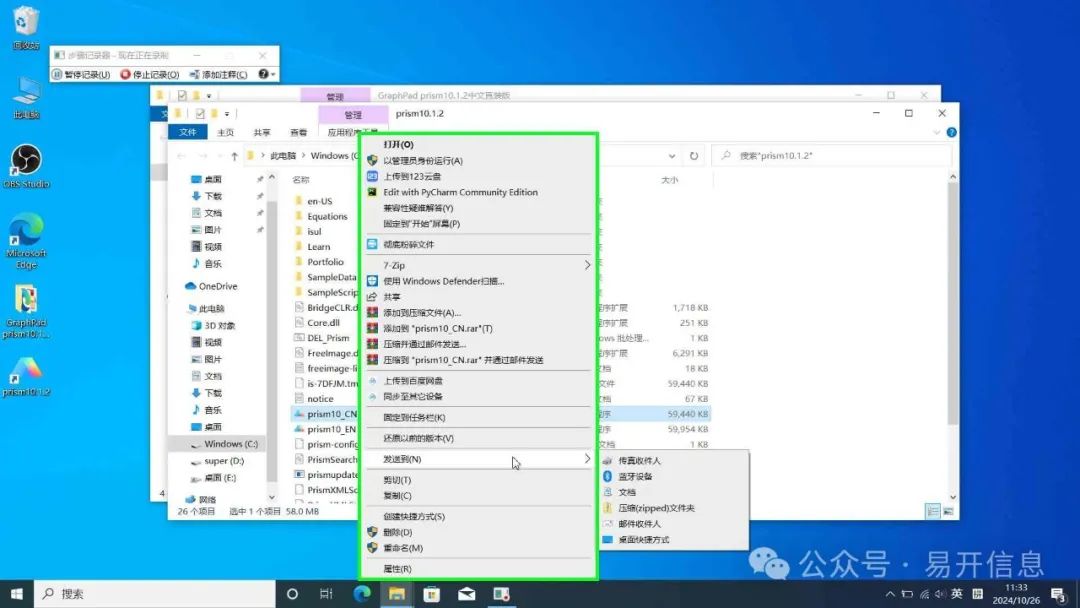Image resolution: width=1080 pixels, height=608 pixels.
Task: Open the prism10.1.2 desktop shortcut
Action: click(25, 377)
